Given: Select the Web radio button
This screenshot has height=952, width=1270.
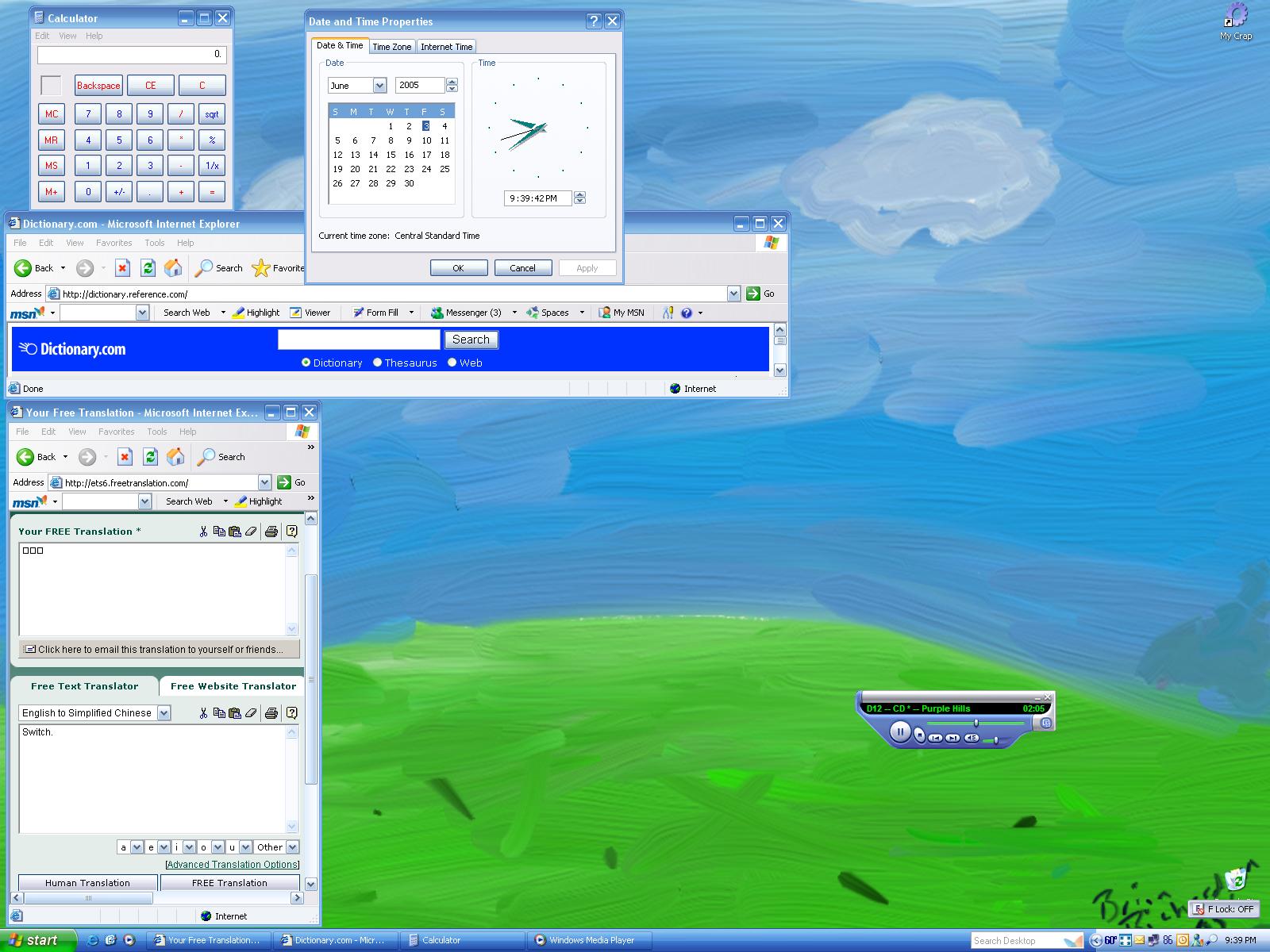Looking at the screenshot, I should [x=452, y=363].
